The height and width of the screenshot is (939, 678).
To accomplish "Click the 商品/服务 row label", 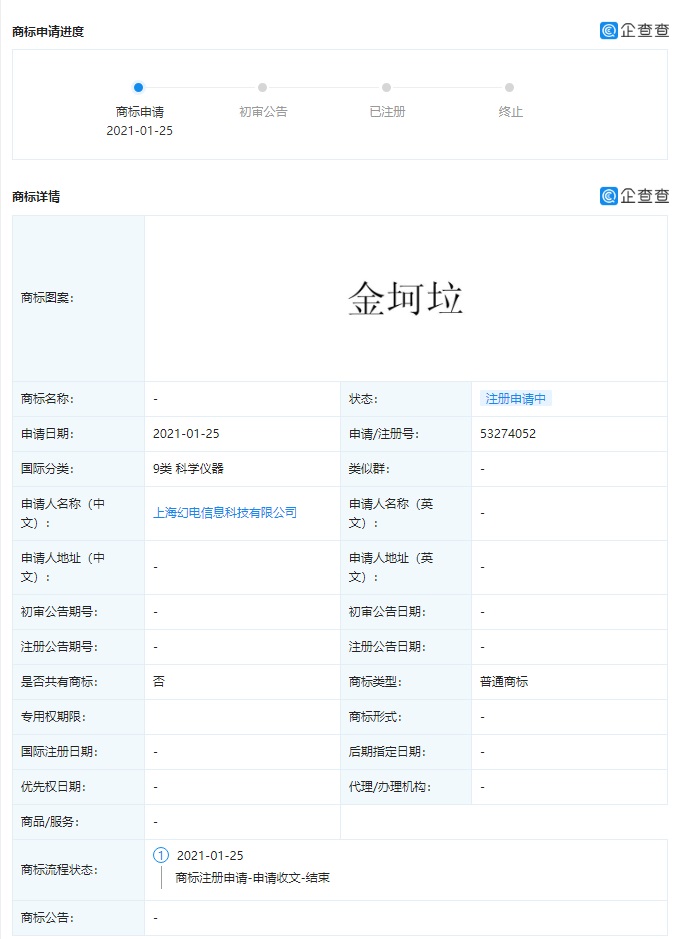I will tap(50, 822).
